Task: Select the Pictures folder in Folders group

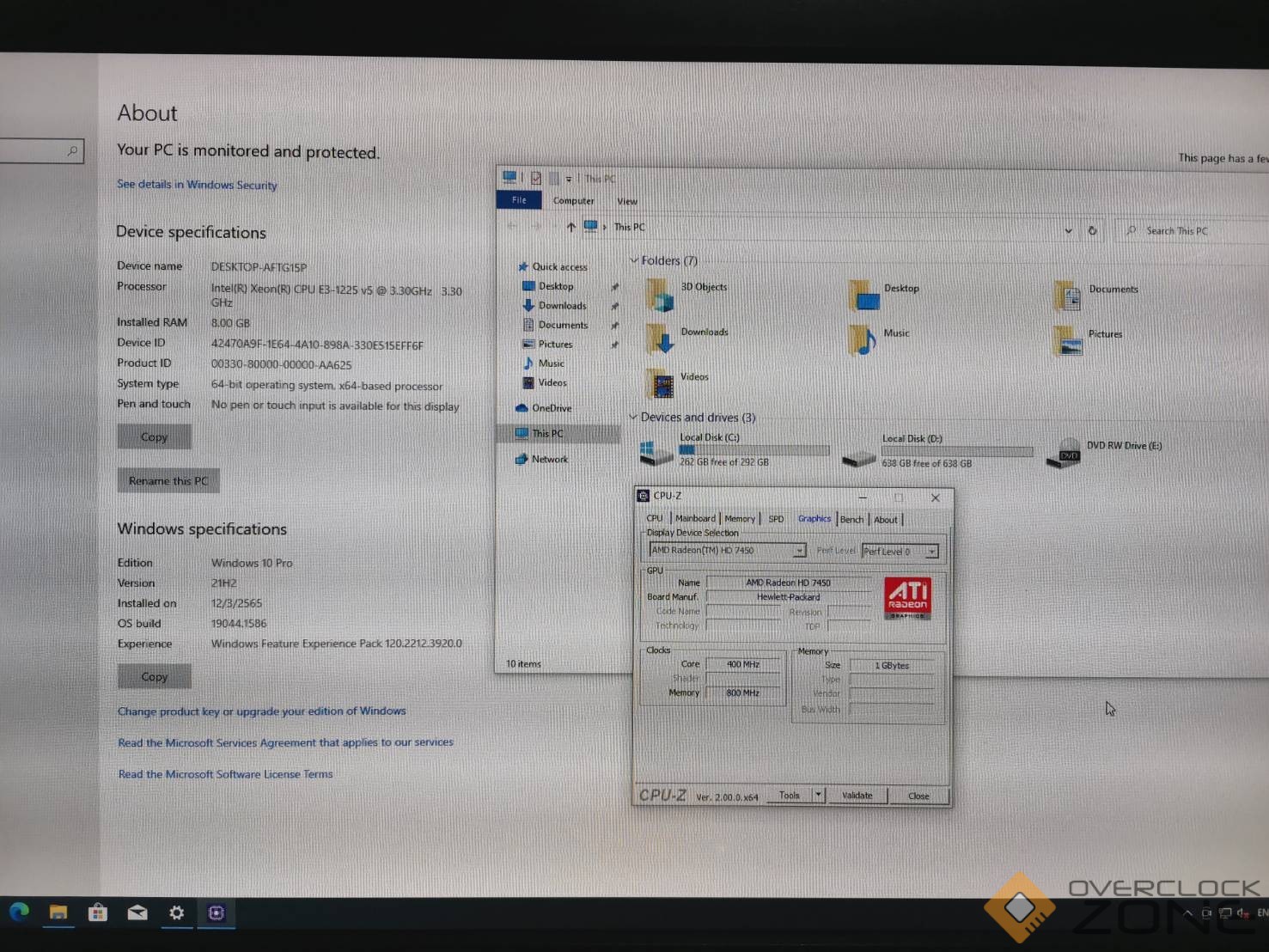Action: (x=1088, y=340)
